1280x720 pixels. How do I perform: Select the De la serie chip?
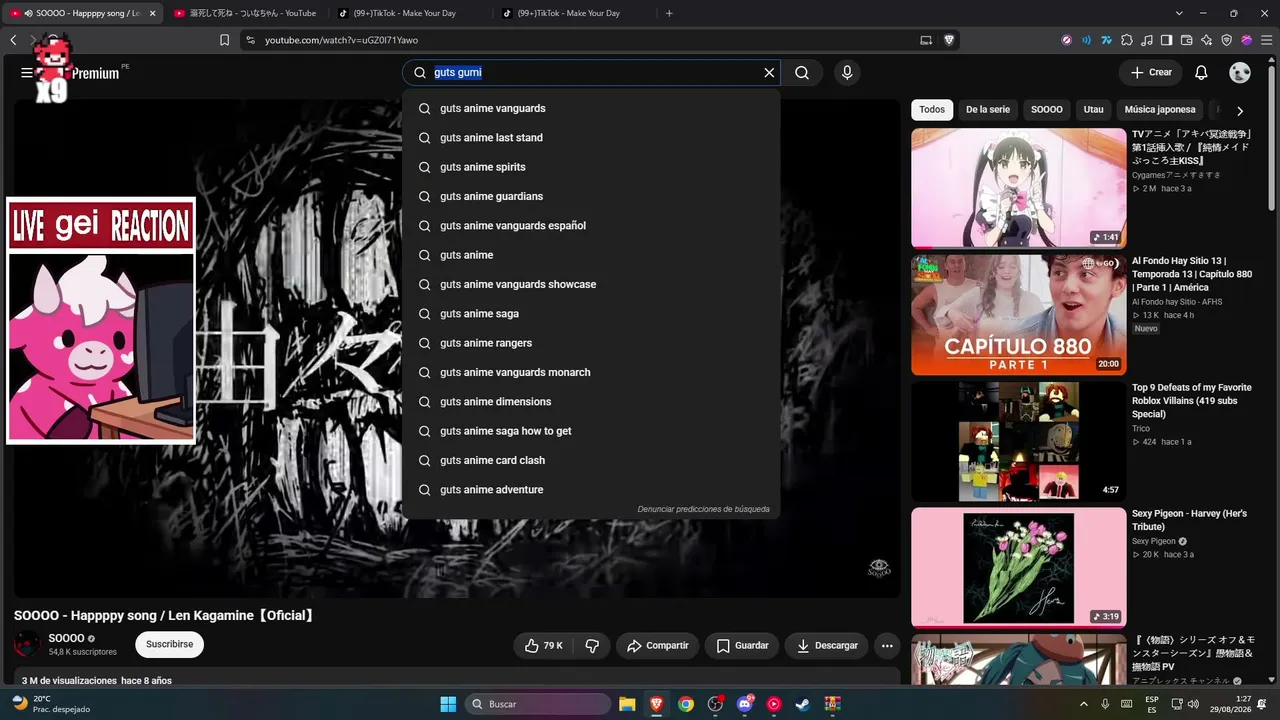tap(988, 110)
